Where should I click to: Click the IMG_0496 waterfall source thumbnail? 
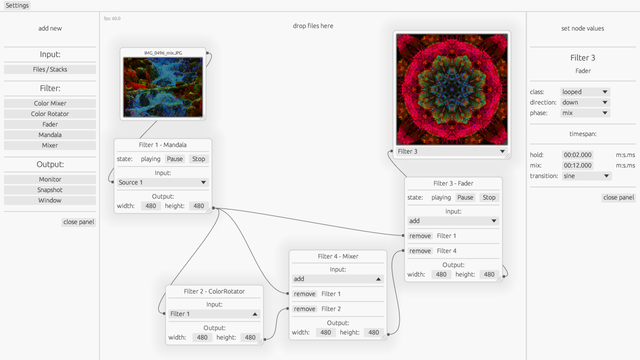(163, 87)
